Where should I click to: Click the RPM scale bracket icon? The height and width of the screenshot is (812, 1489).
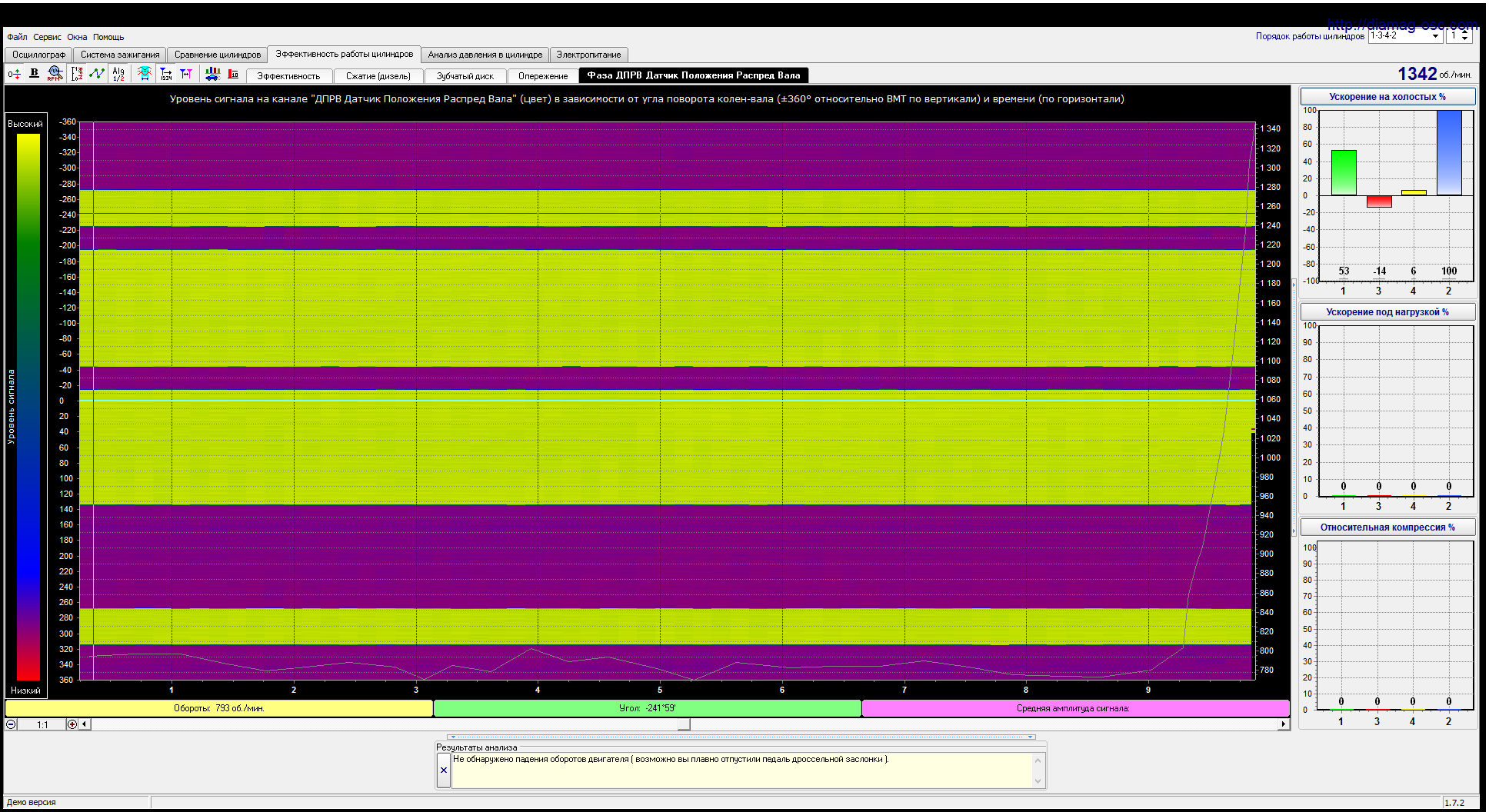pyautogui.click(x=77, y=74)
